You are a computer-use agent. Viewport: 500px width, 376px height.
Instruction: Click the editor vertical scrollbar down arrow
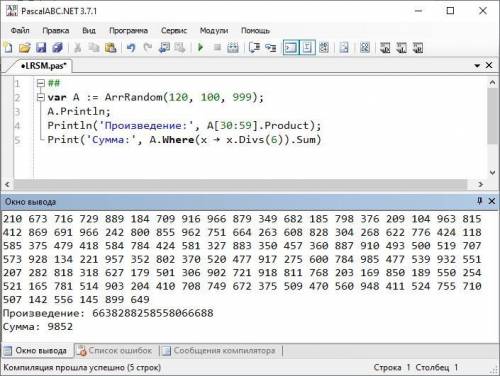tap(493, 172)
